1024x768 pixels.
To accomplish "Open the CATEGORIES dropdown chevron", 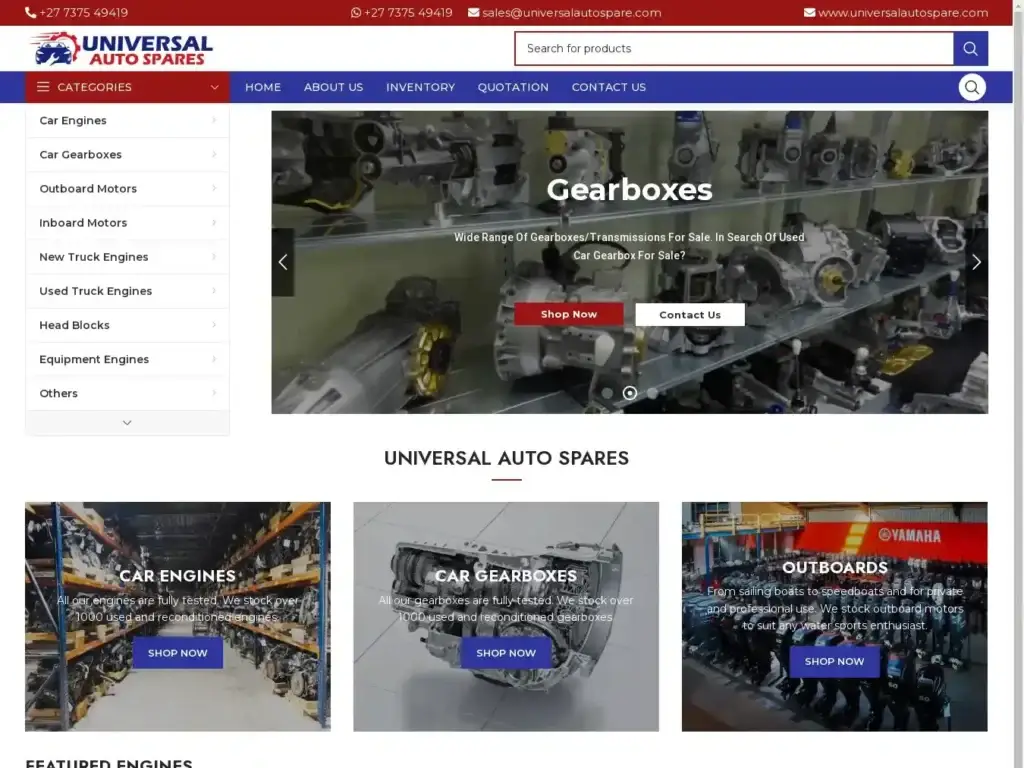I will (213, 87).
